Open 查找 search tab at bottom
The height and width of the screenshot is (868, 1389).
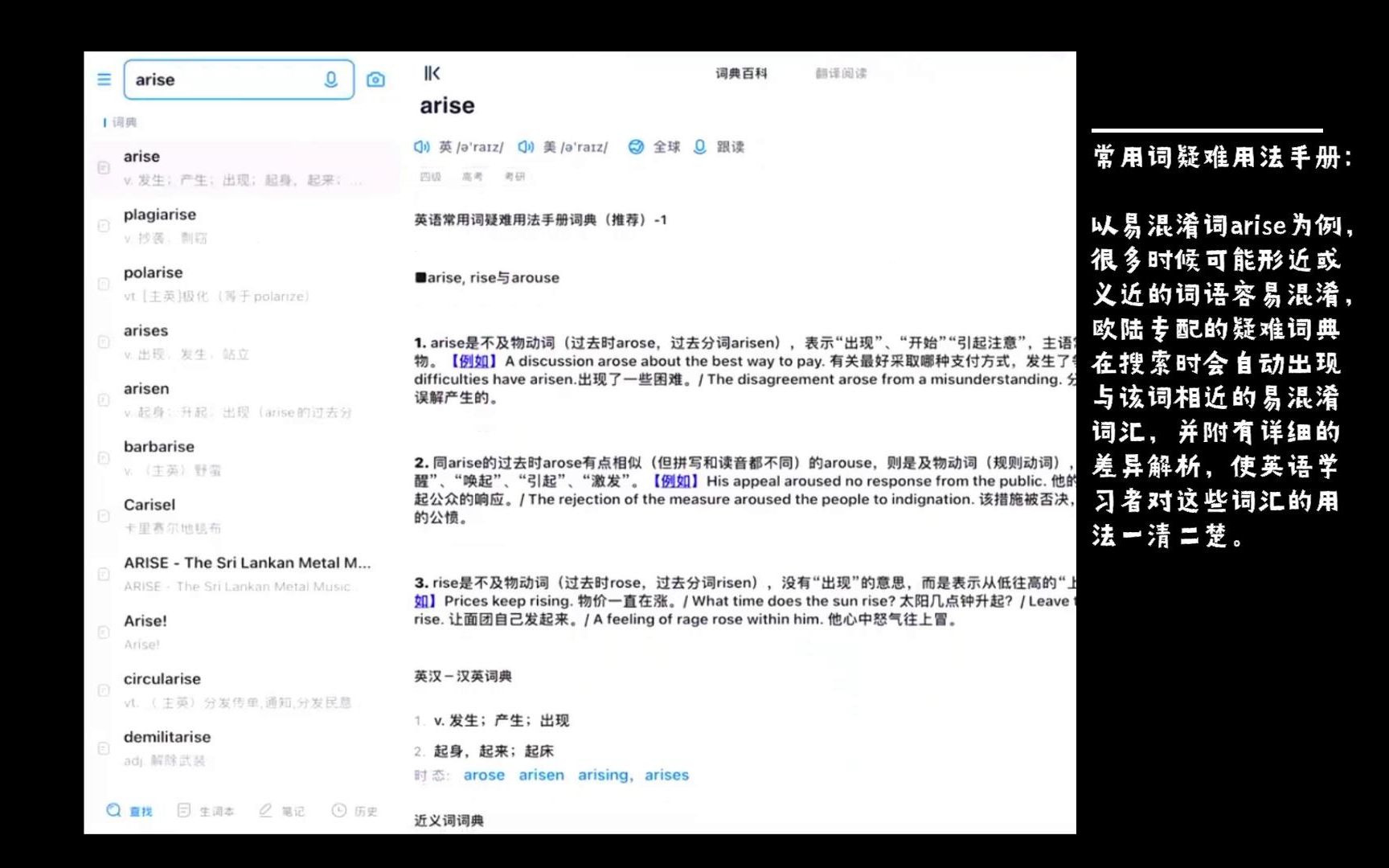coord(129,811)
